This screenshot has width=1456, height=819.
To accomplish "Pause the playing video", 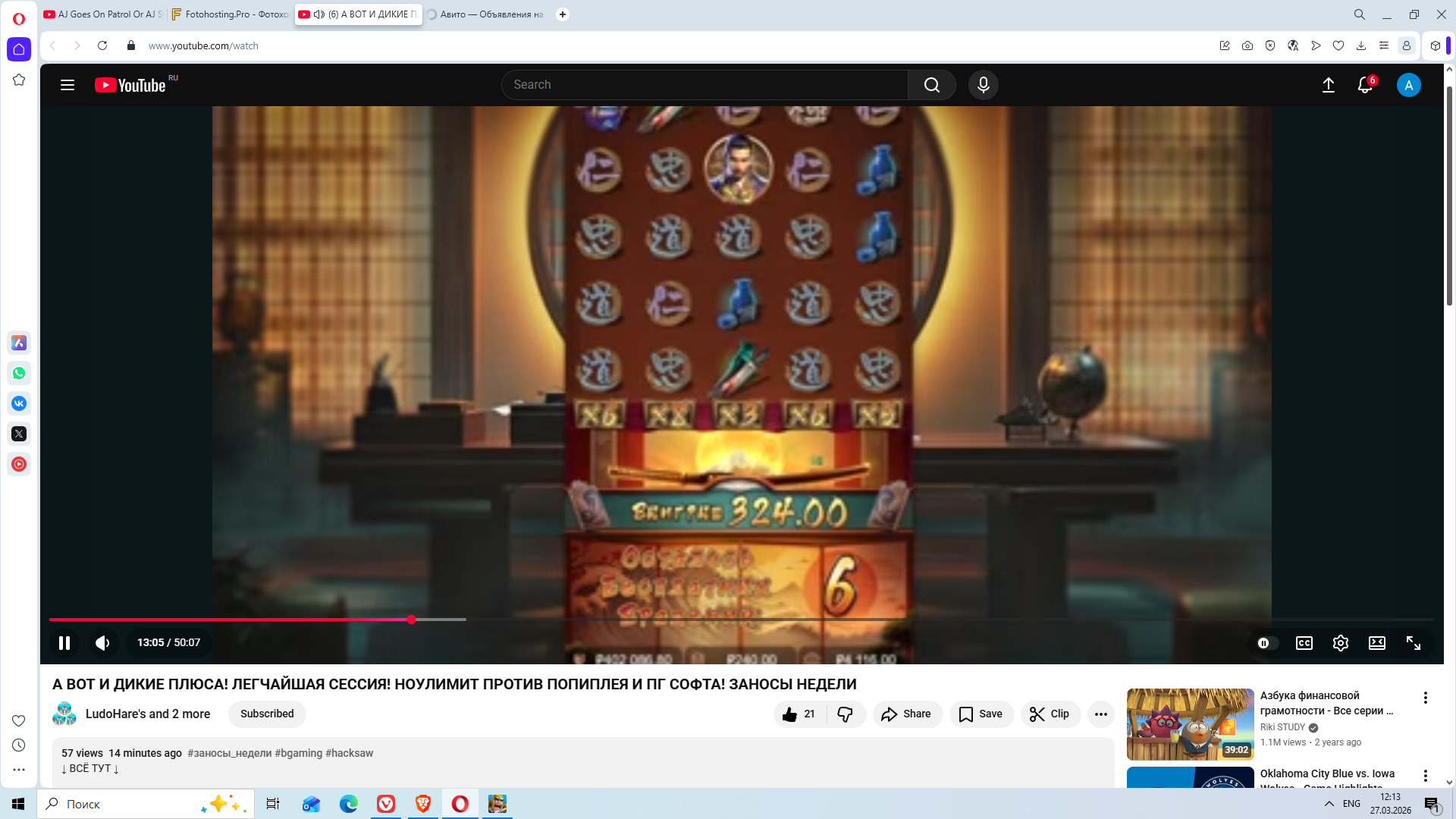I will (x=64, y=643).
